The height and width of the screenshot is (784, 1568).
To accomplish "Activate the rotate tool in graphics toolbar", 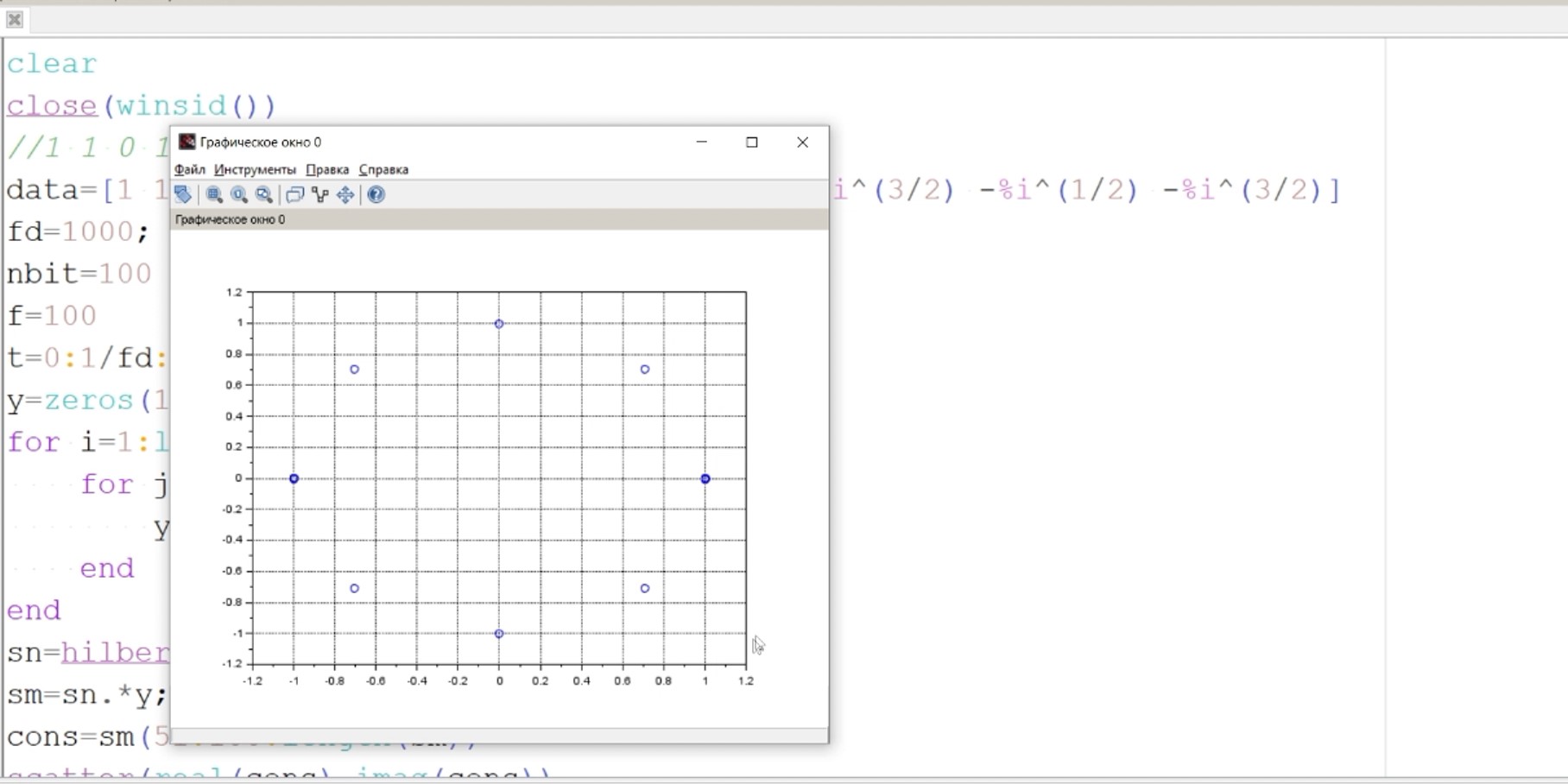I will tap(182, 194).
